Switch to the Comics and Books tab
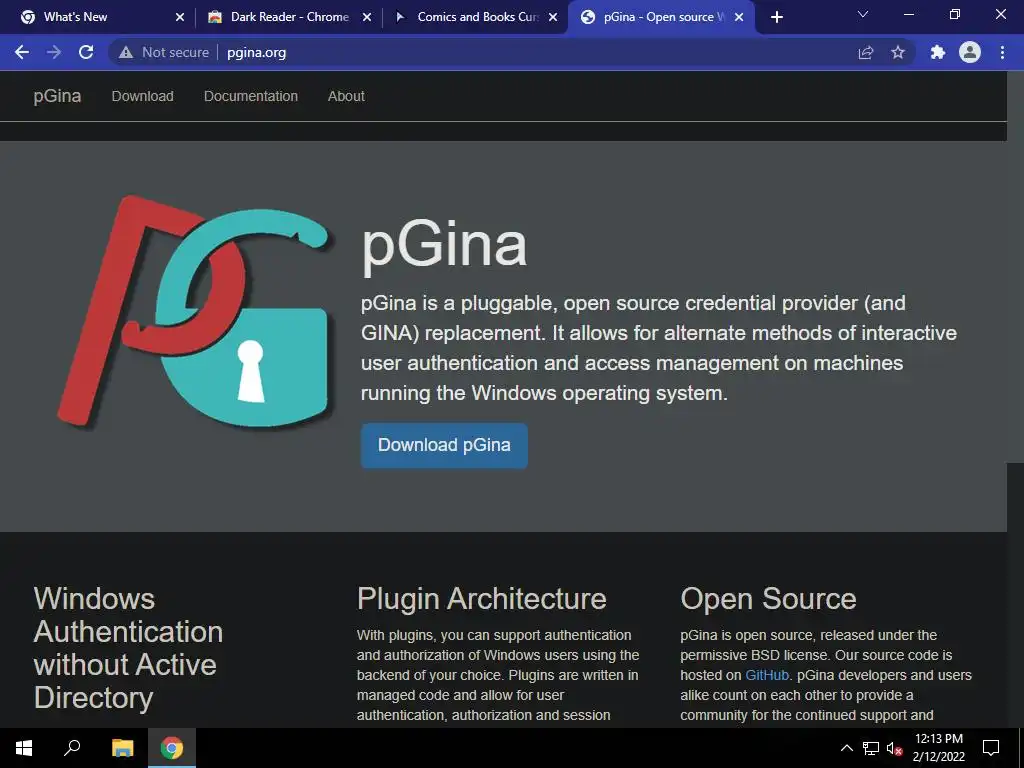Viewport: 1024px width, 768px height. pos(477,17)
